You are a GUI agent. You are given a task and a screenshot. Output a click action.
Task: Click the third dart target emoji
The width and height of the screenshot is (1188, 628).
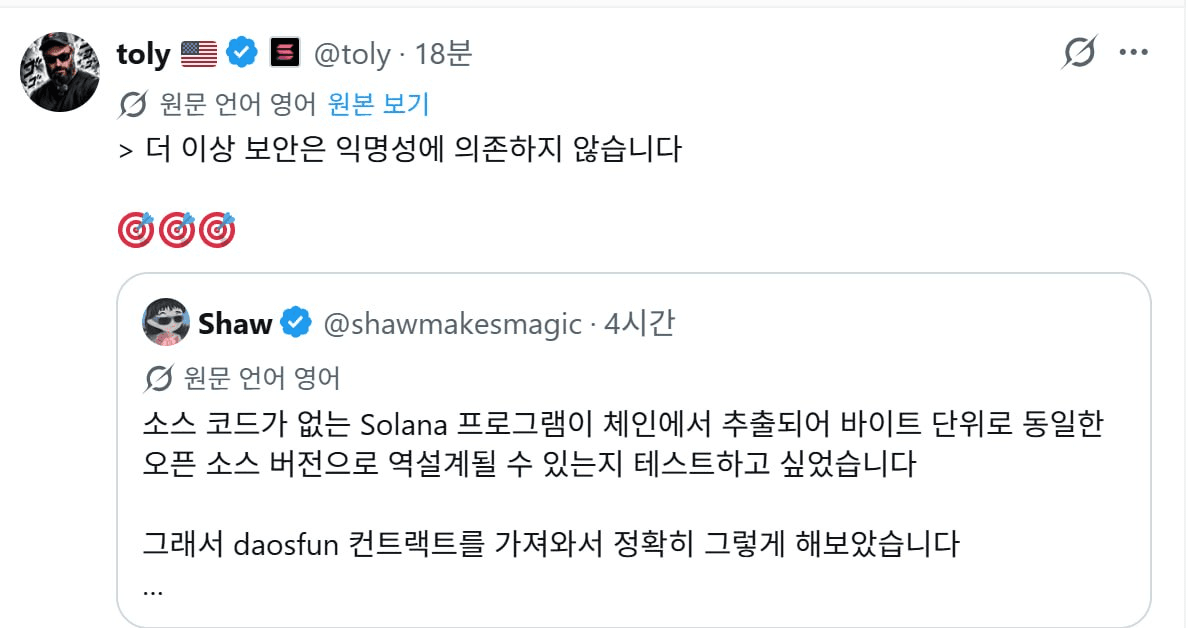tap(217, 230)
